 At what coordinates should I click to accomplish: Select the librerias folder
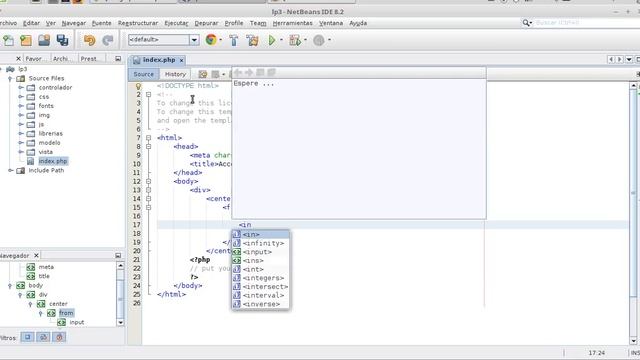(51, 133)
